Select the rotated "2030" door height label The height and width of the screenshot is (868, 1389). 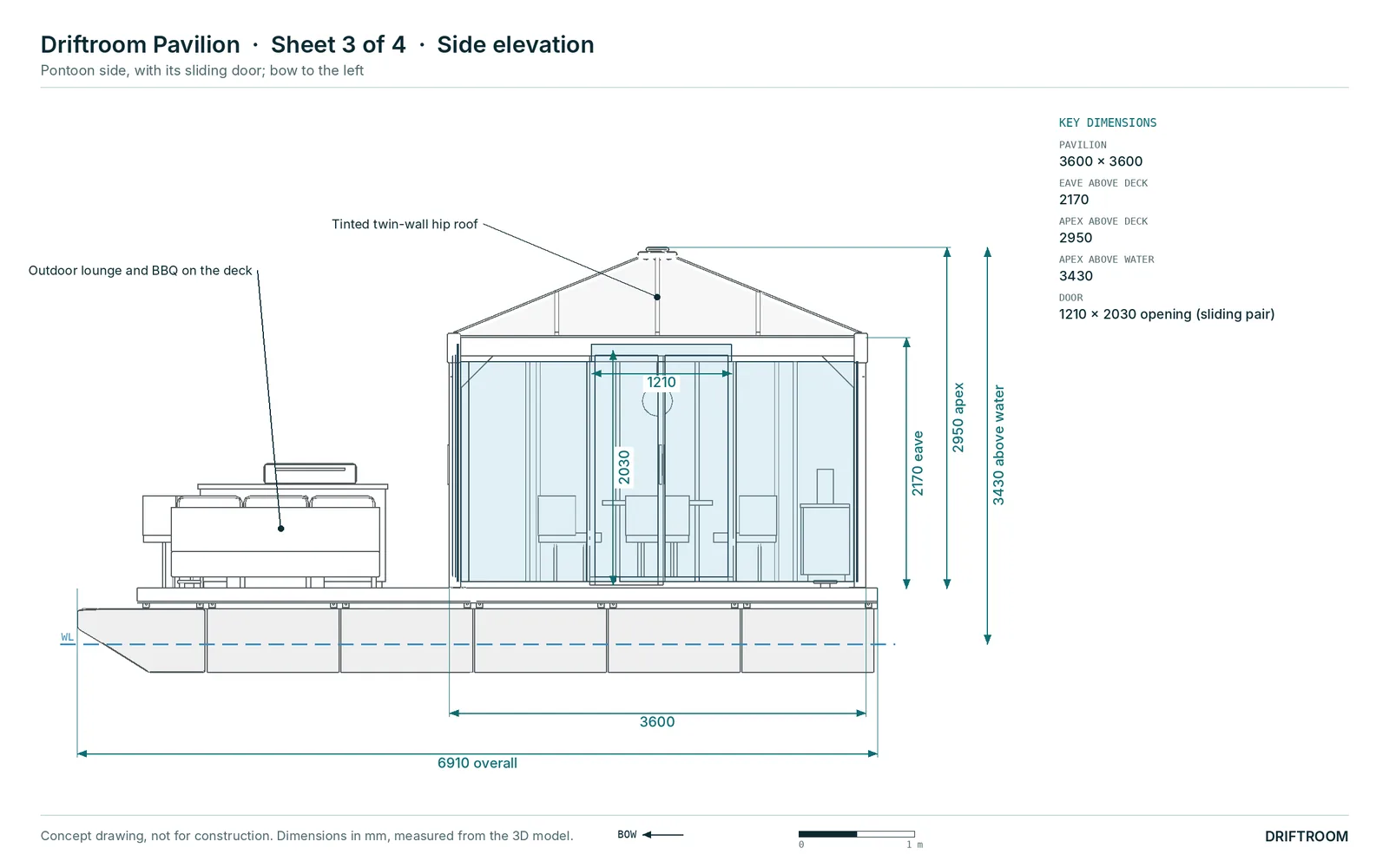(624, 467)
